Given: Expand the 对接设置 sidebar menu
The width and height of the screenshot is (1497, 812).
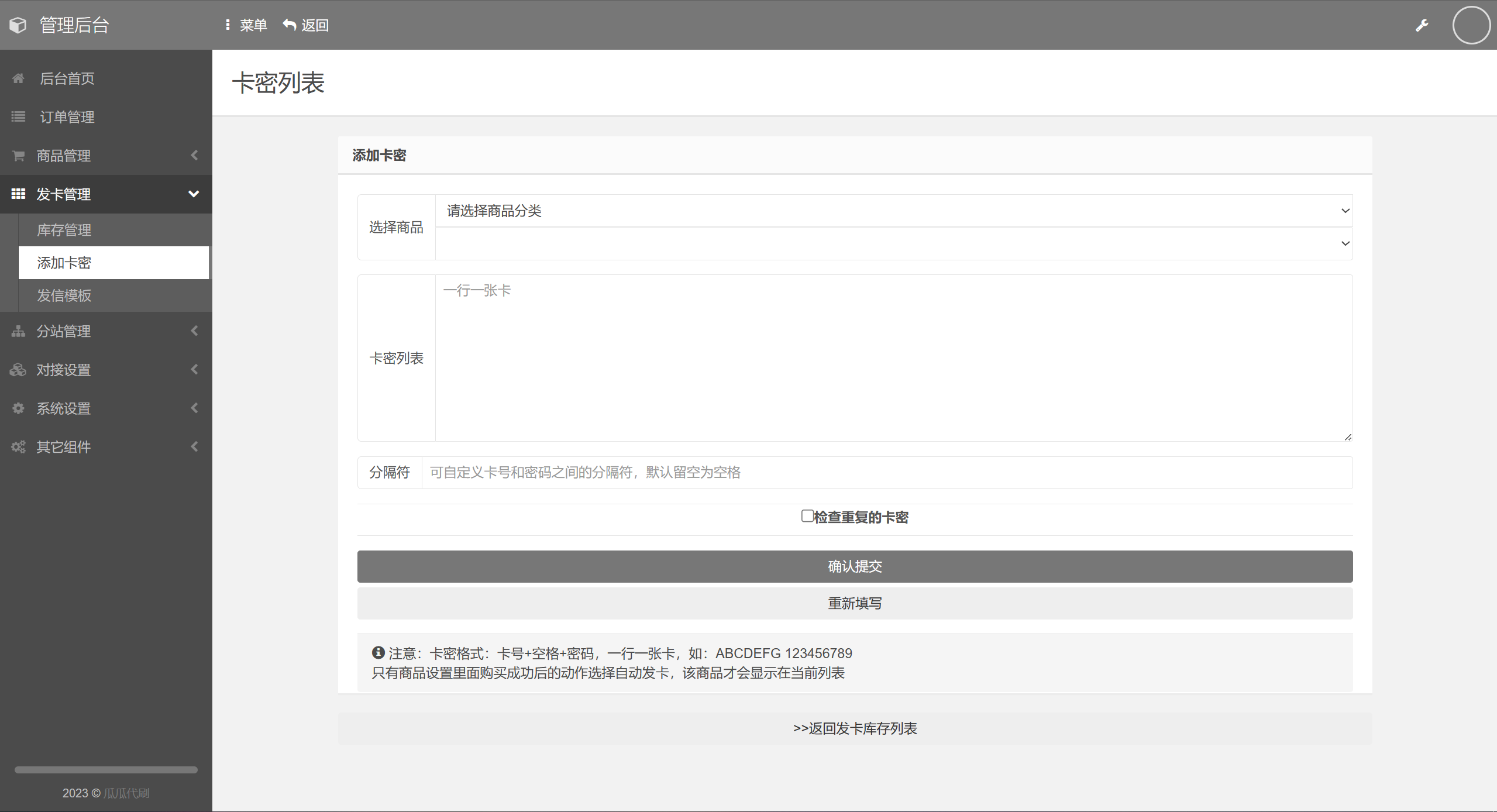Looking at the screenshot, I should 105,370.
